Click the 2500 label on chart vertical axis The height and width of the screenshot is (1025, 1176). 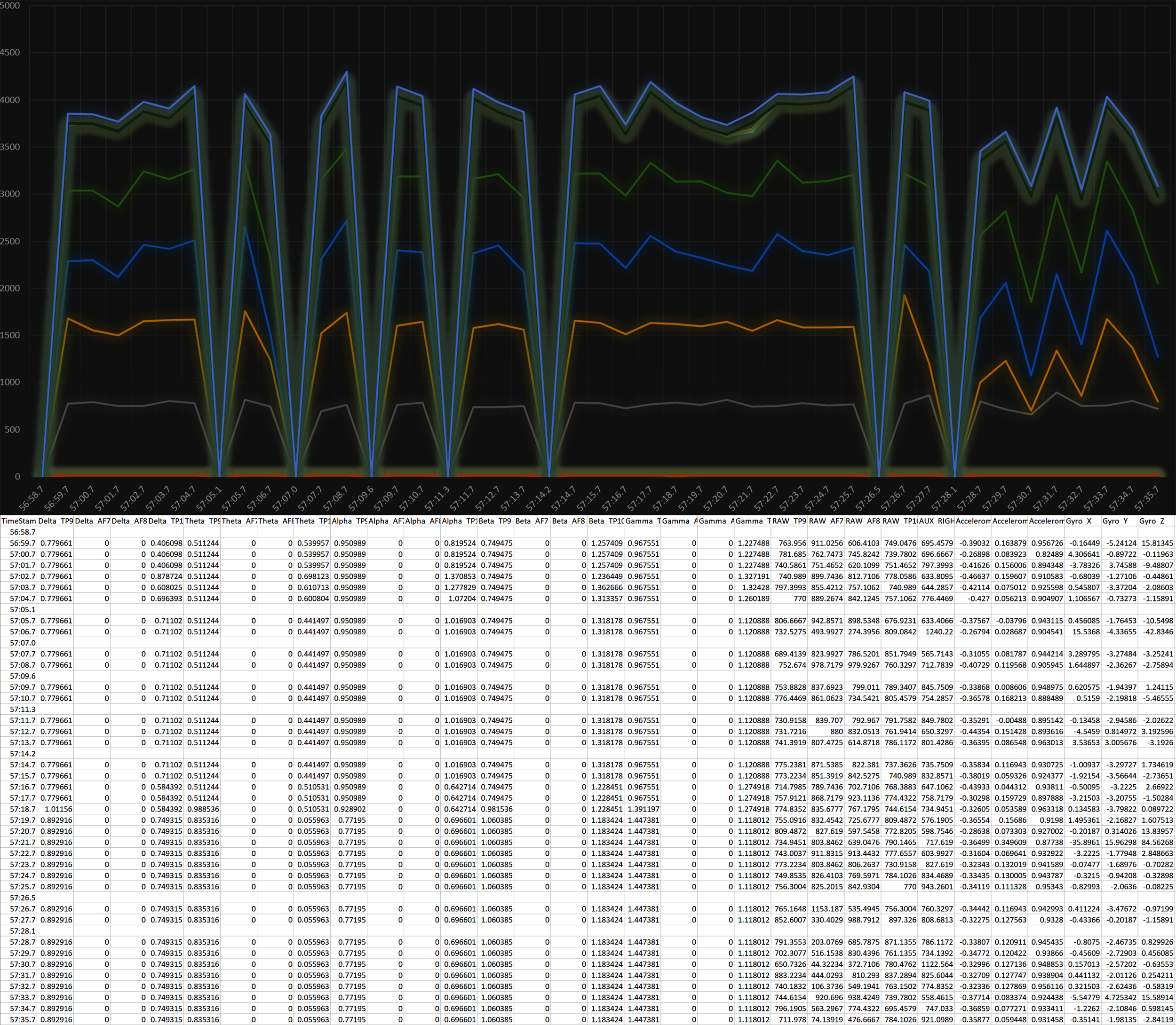coord(10,241)
